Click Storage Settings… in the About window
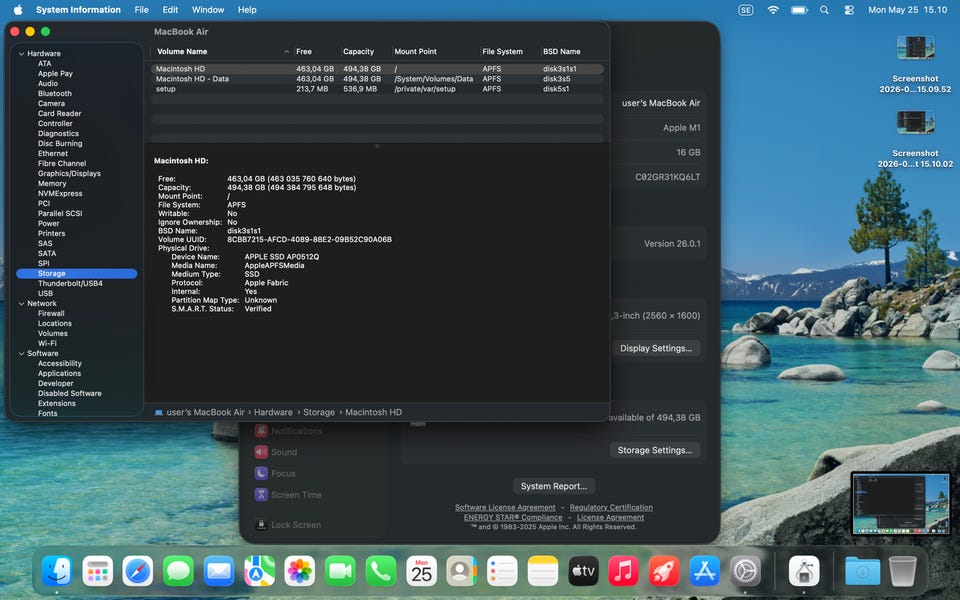The image size is (960, 600). click(654, 450)
